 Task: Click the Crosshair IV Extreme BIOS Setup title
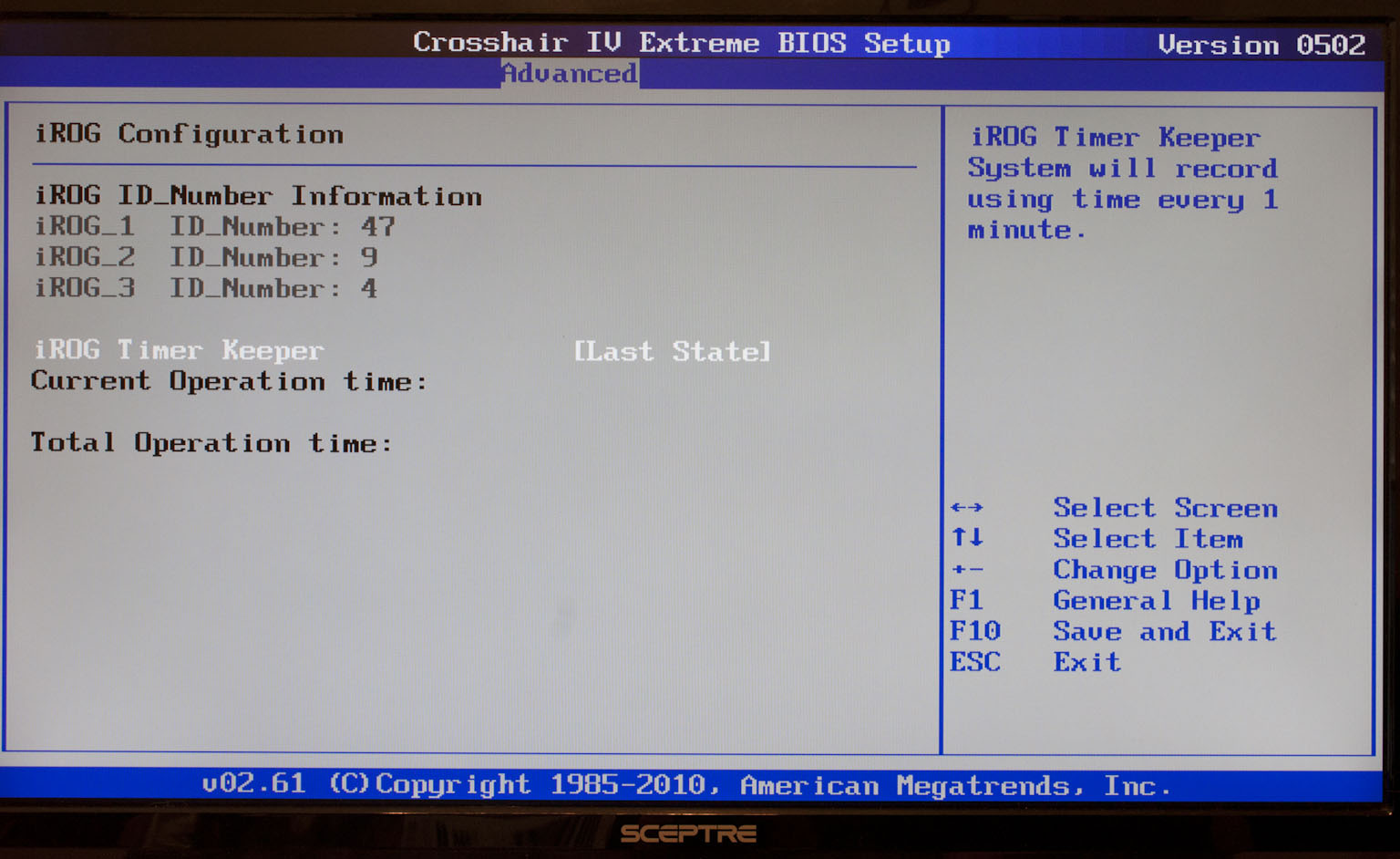[x=682, y=43]
